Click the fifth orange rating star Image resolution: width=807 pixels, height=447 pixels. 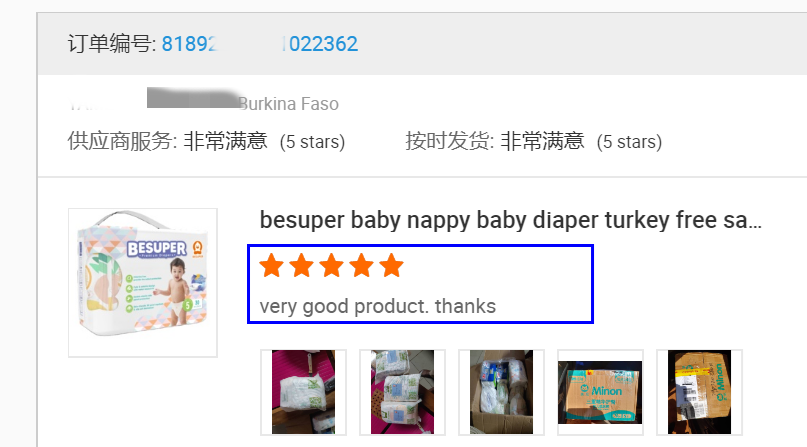coord(392,265)
